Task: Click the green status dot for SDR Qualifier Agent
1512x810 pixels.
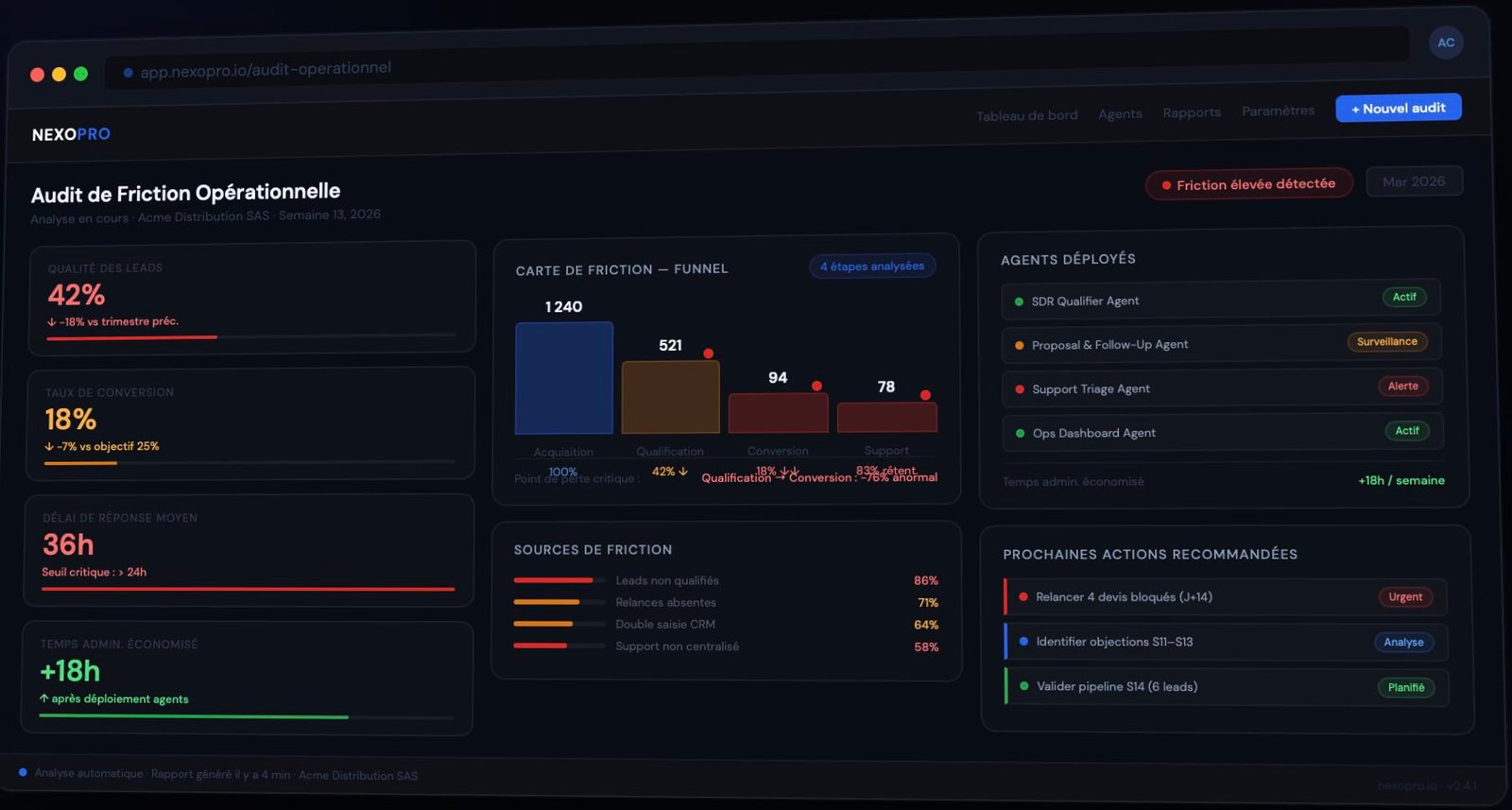Action: [x=1019, y=302]
